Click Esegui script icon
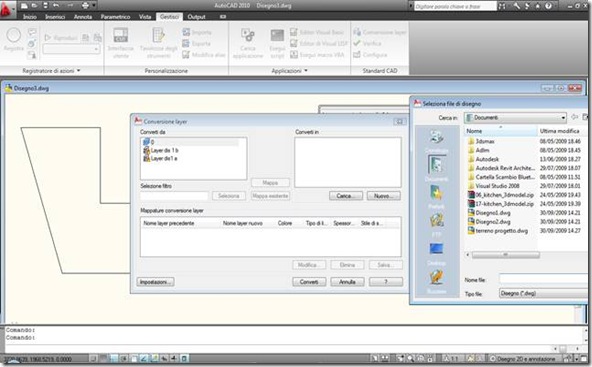 click(x=277, y=36)
